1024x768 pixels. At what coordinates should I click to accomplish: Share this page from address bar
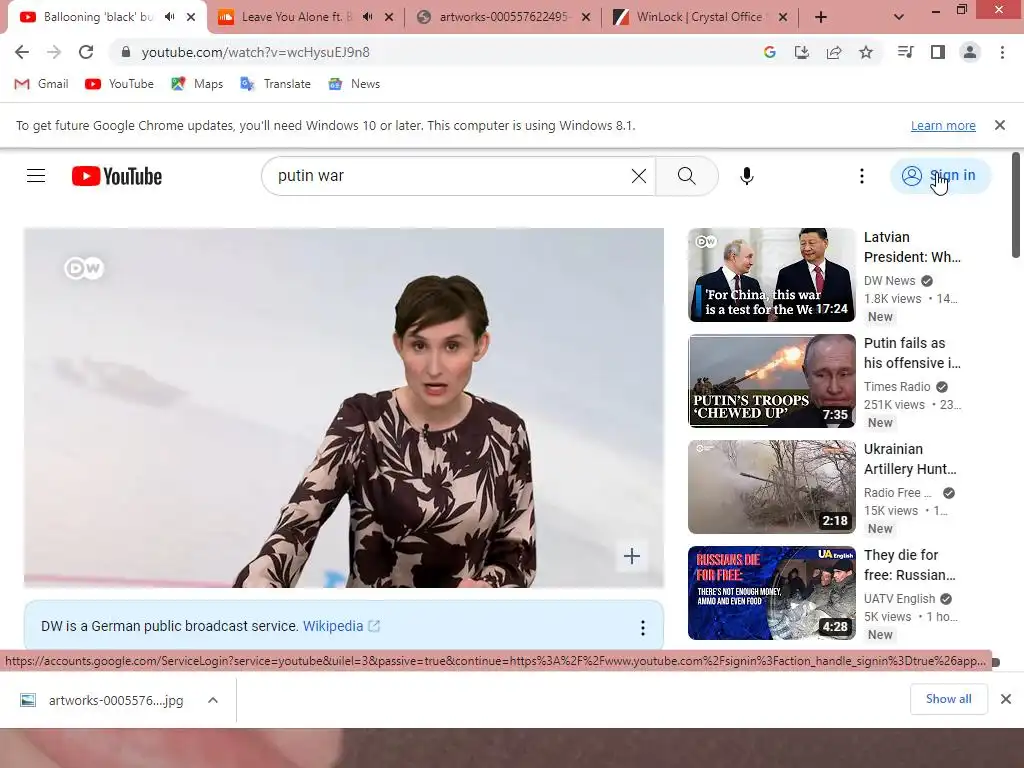[834, 52]
